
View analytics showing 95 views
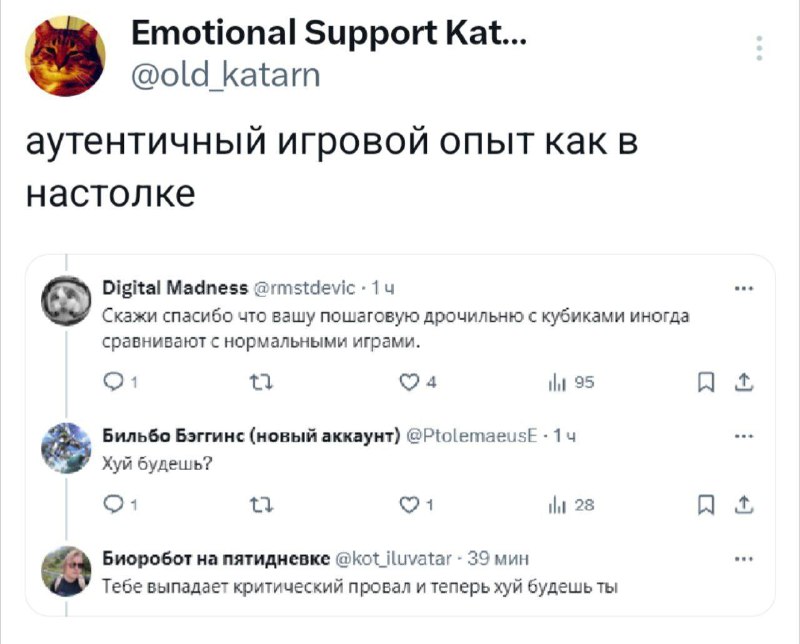coord(571,382)
